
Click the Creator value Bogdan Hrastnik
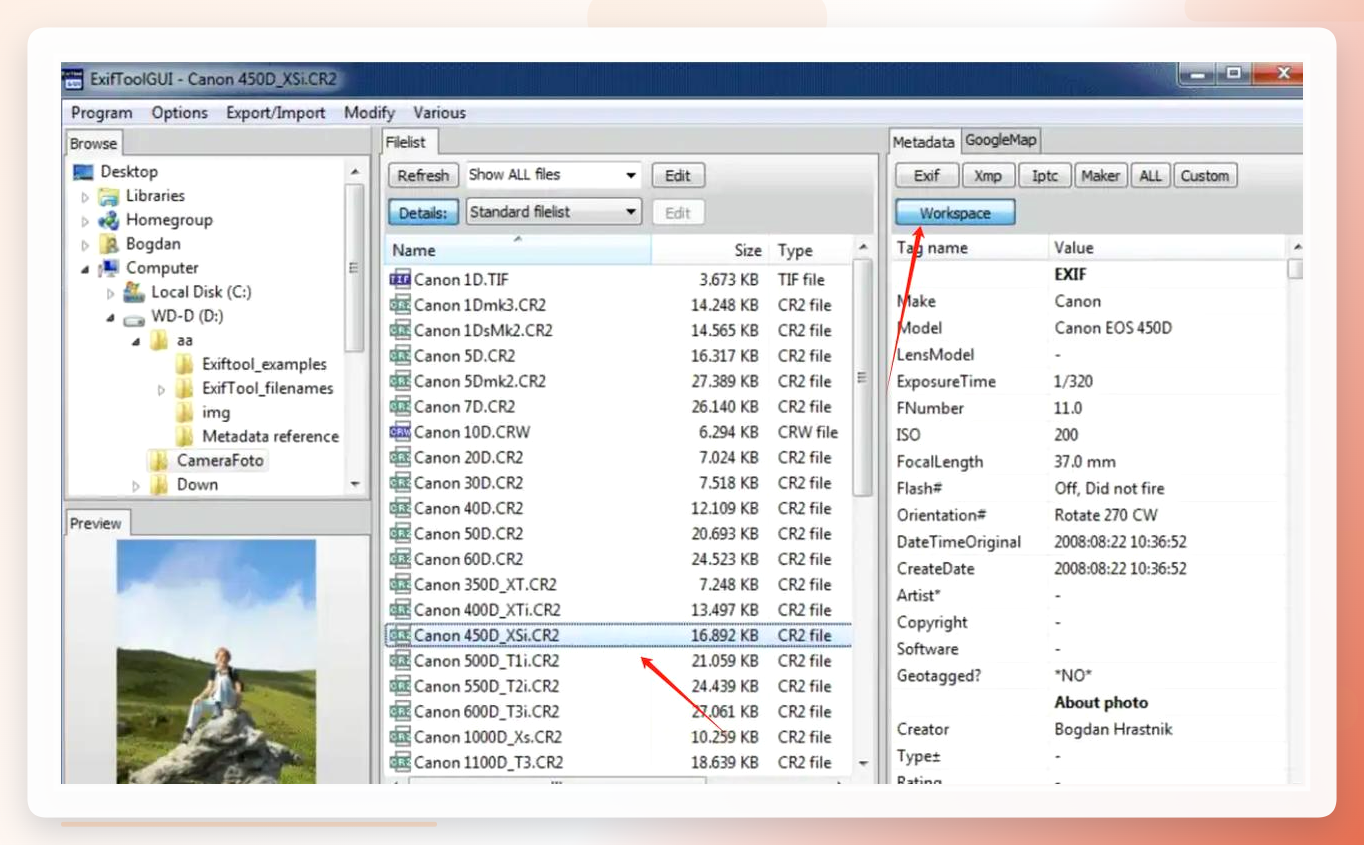tap(1113, 729)
